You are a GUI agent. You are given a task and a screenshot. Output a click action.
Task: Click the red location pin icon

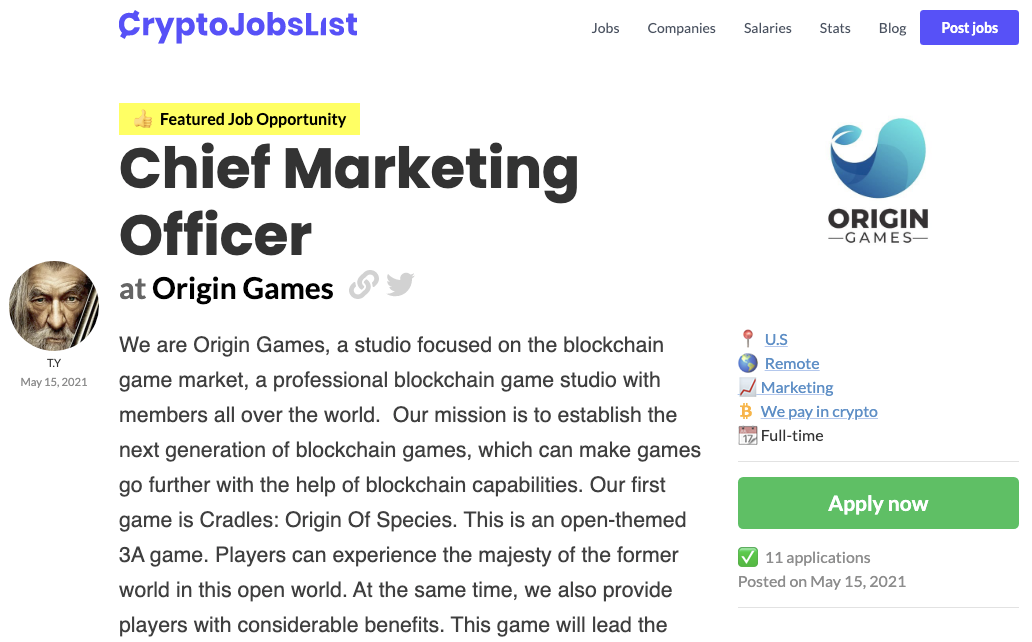coord(748,339)
